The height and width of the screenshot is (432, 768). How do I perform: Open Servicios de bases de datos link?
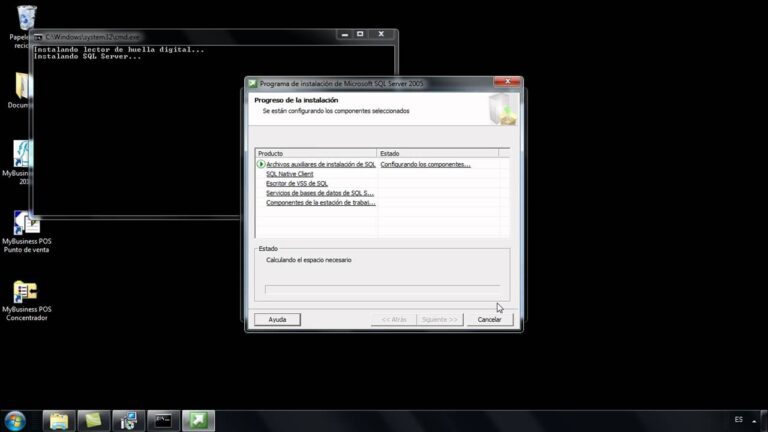click(320, 193)
